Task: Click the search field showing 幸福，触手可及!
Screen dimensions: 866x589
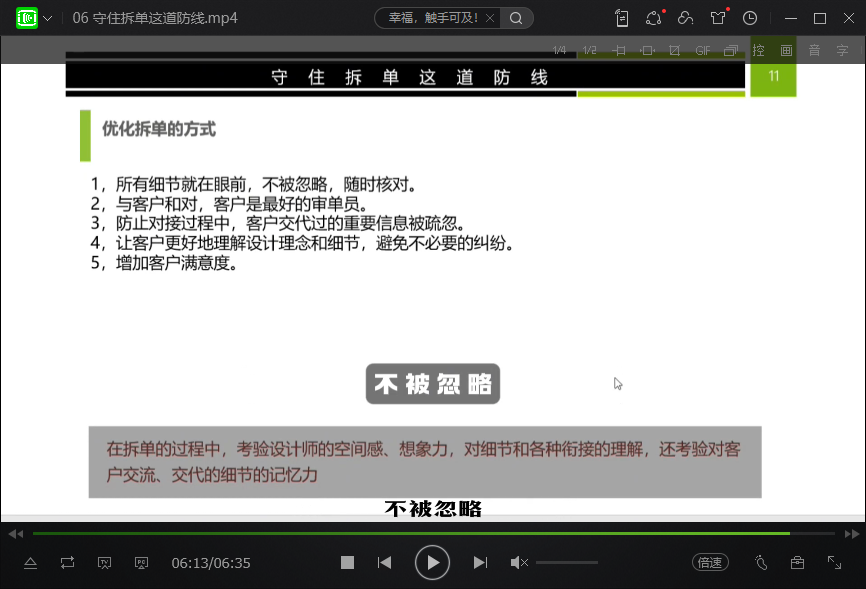Action: click(433, 18)
